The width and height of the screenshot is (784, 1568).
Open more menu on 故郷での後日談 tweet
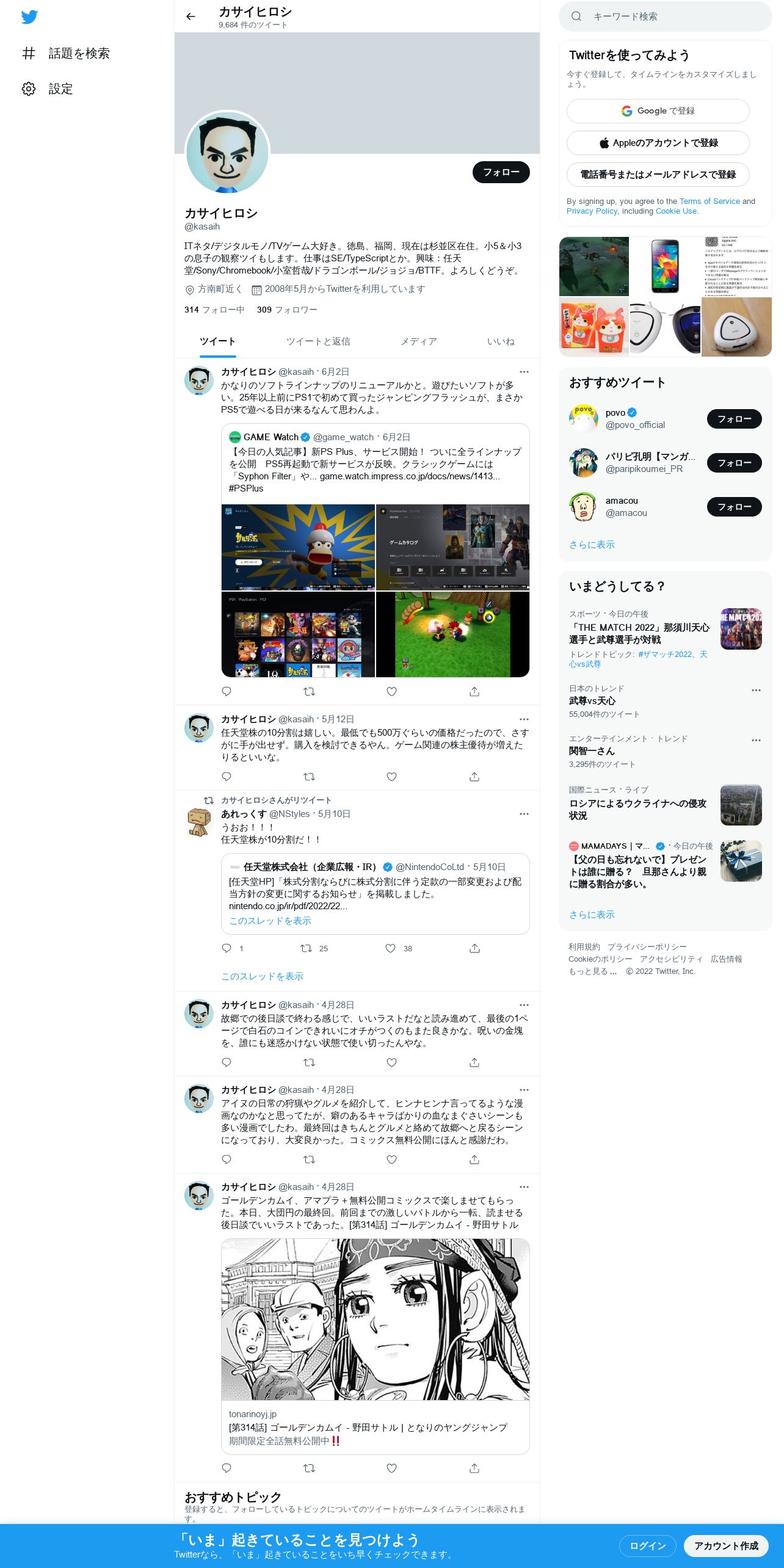[x=524, y=1005]
